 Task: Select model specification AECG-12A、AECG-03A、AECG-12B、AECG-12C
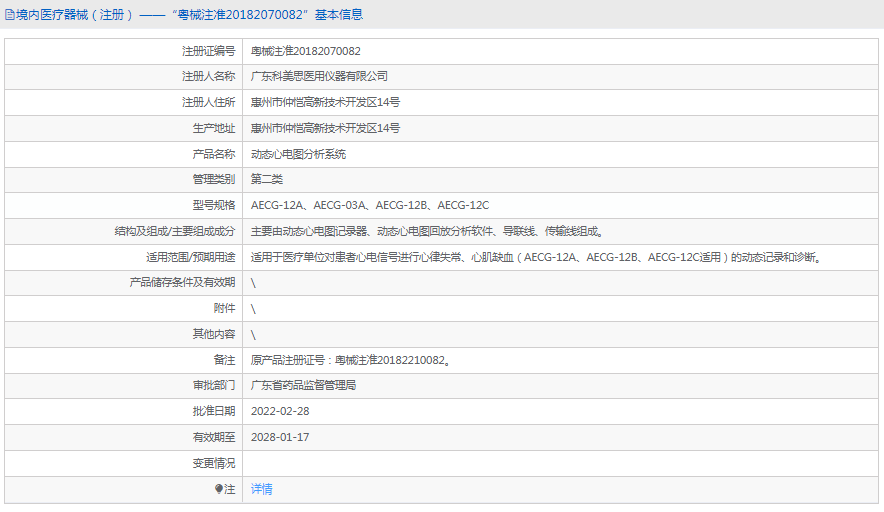click(370, 205)
